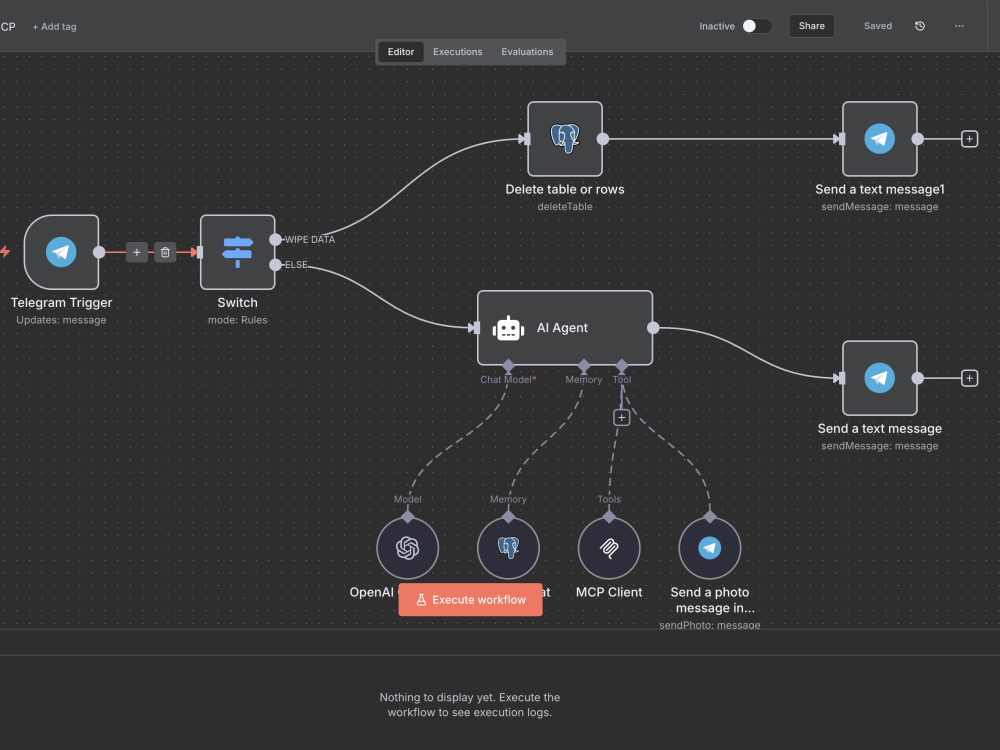Click the Telegram Trigger output connector
Viewport: 1000px width, 750px height.
[99, 252]
